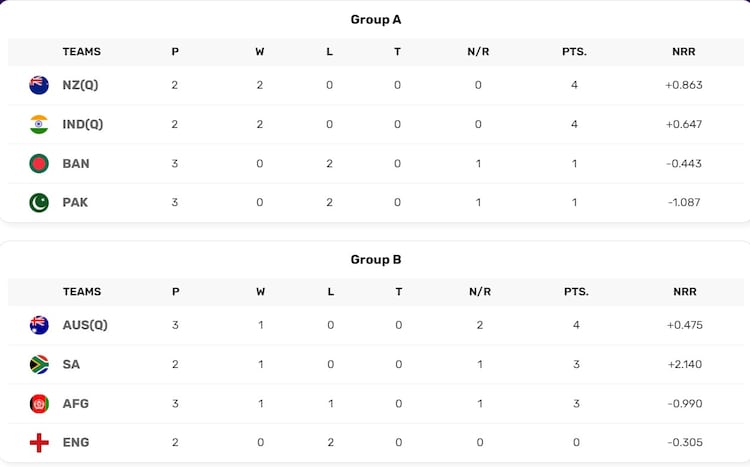Viewport: 750px width, 467px height.
Task: Select the Group B heading
Action: [376, 259]
